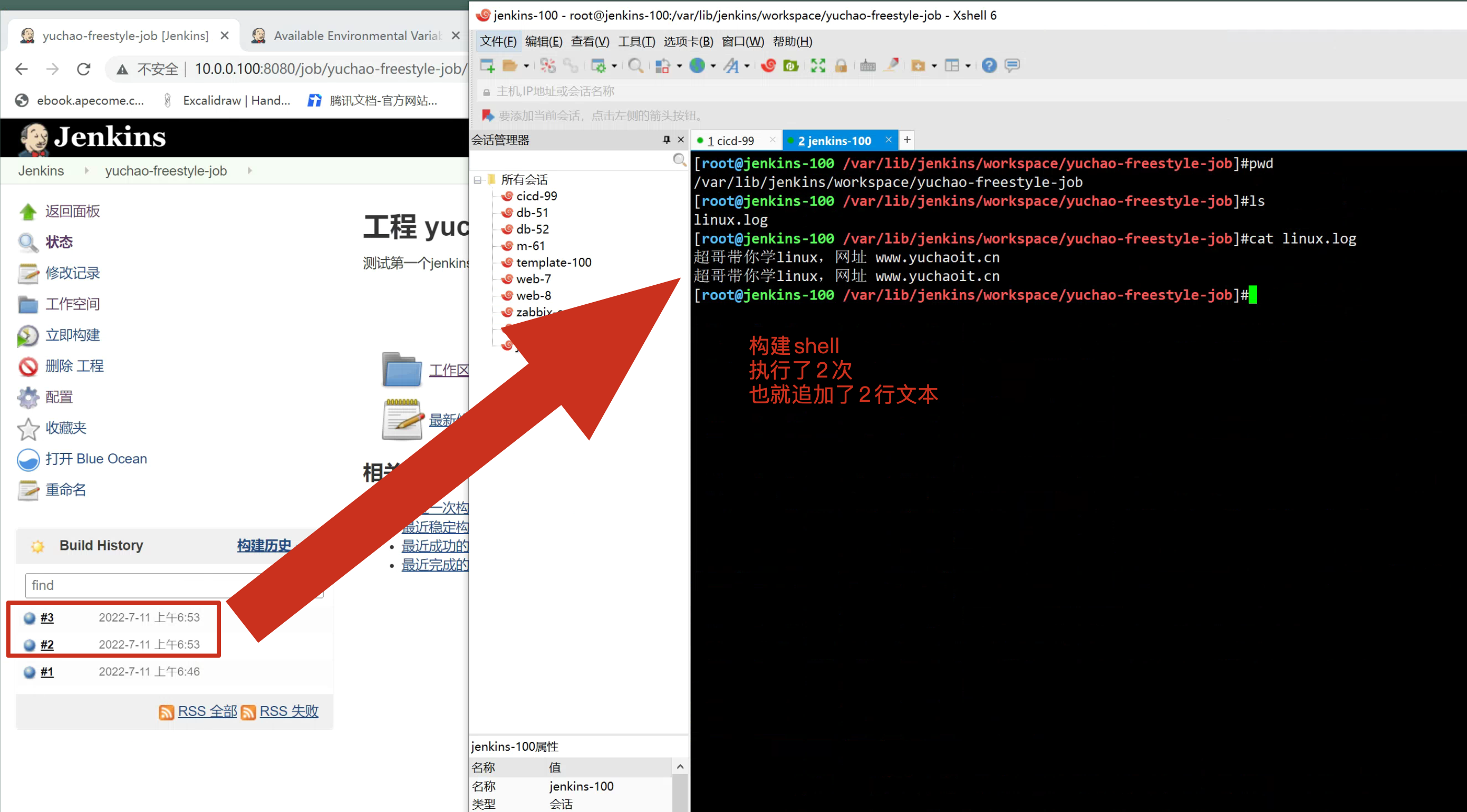Collapse the 所有会话 tree node
1467x812 pixels.
pos(477,180)
